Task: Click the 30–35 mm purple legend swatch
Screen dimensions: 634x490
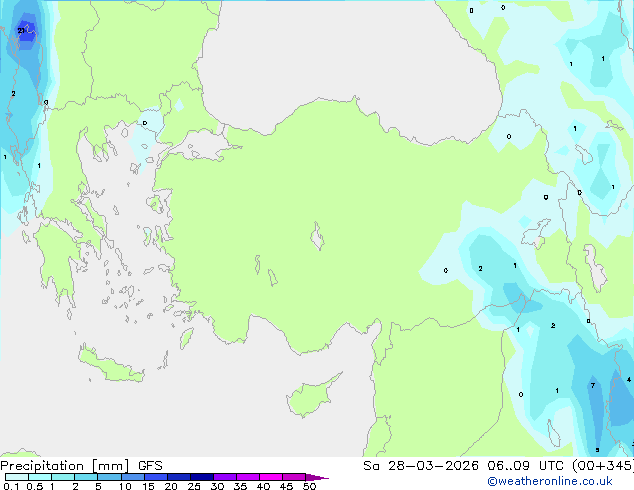Action: coord(225,477)
